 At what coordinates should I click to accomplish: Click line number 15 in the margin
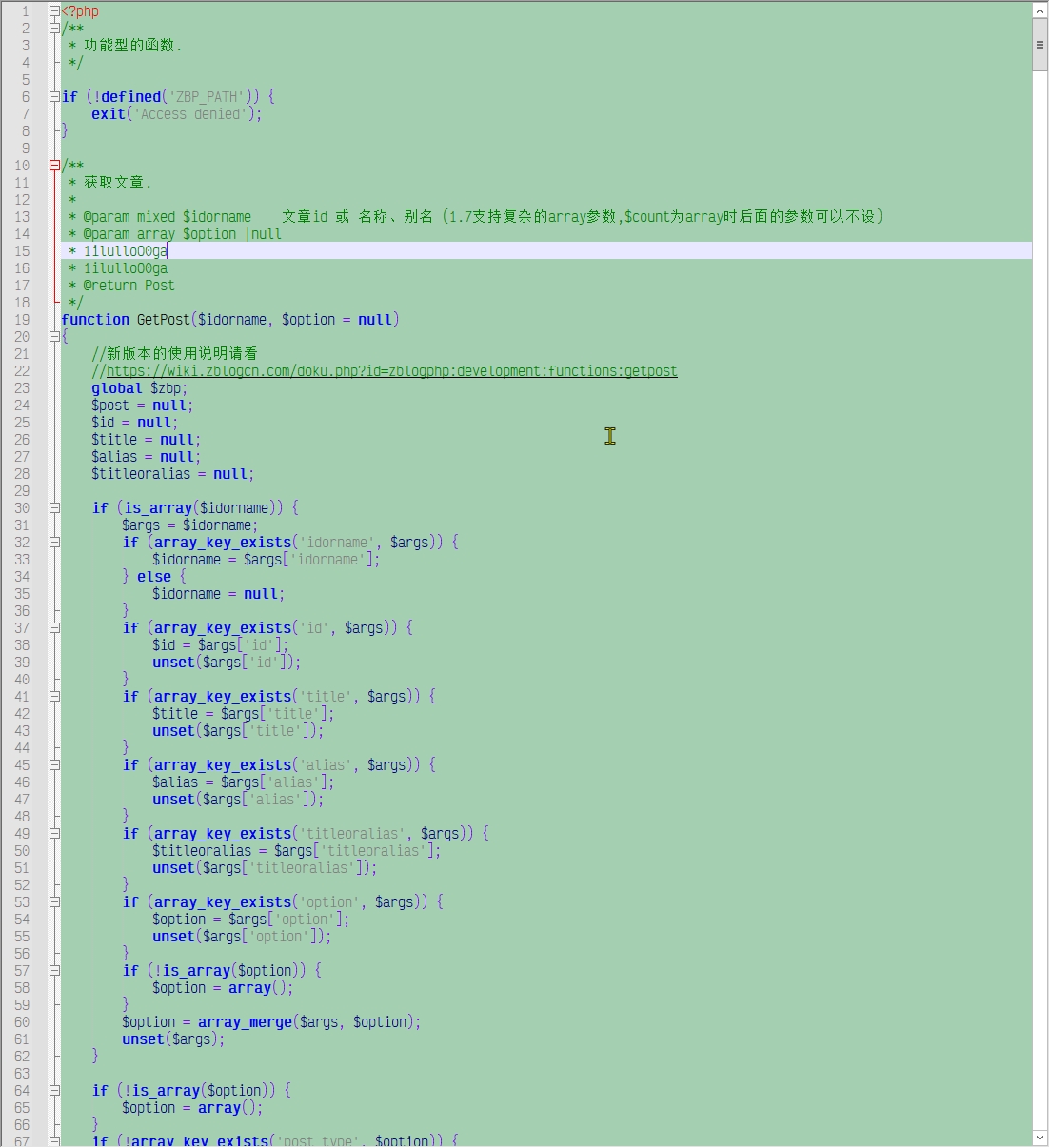22,251
